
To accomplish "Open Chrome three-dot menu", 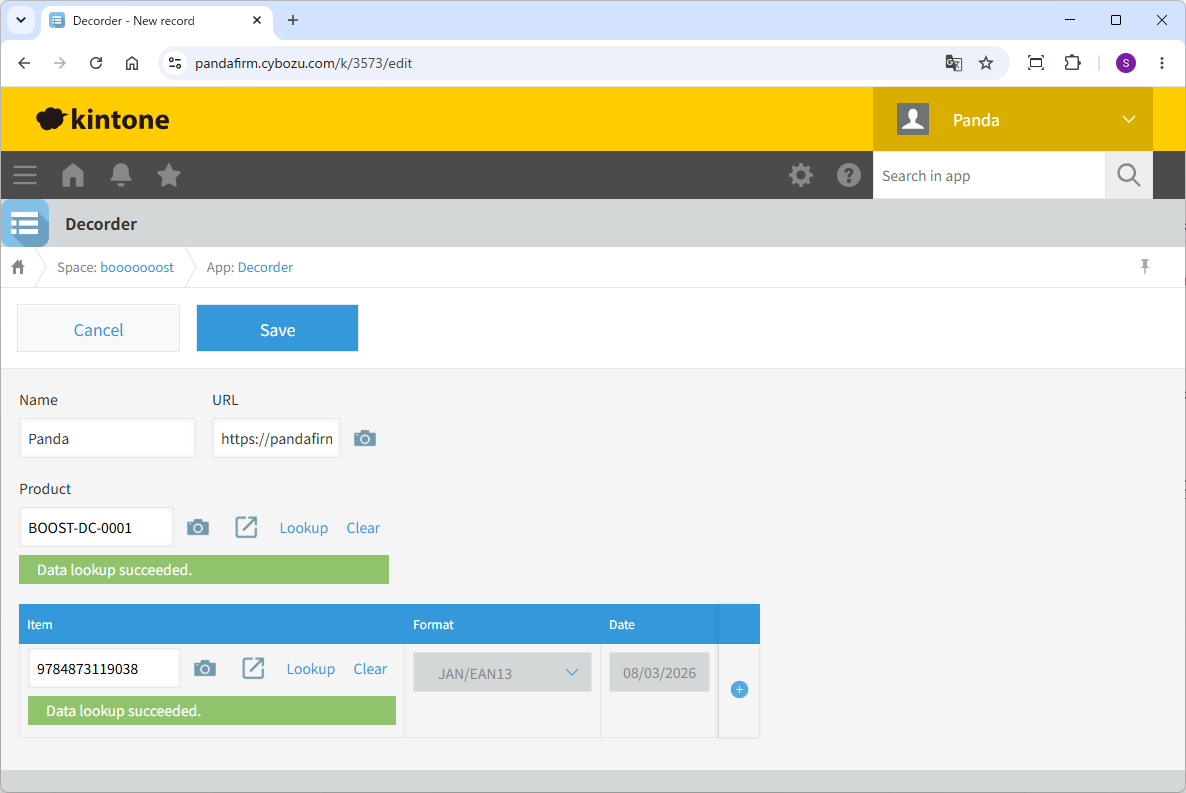I will 1162,63.
